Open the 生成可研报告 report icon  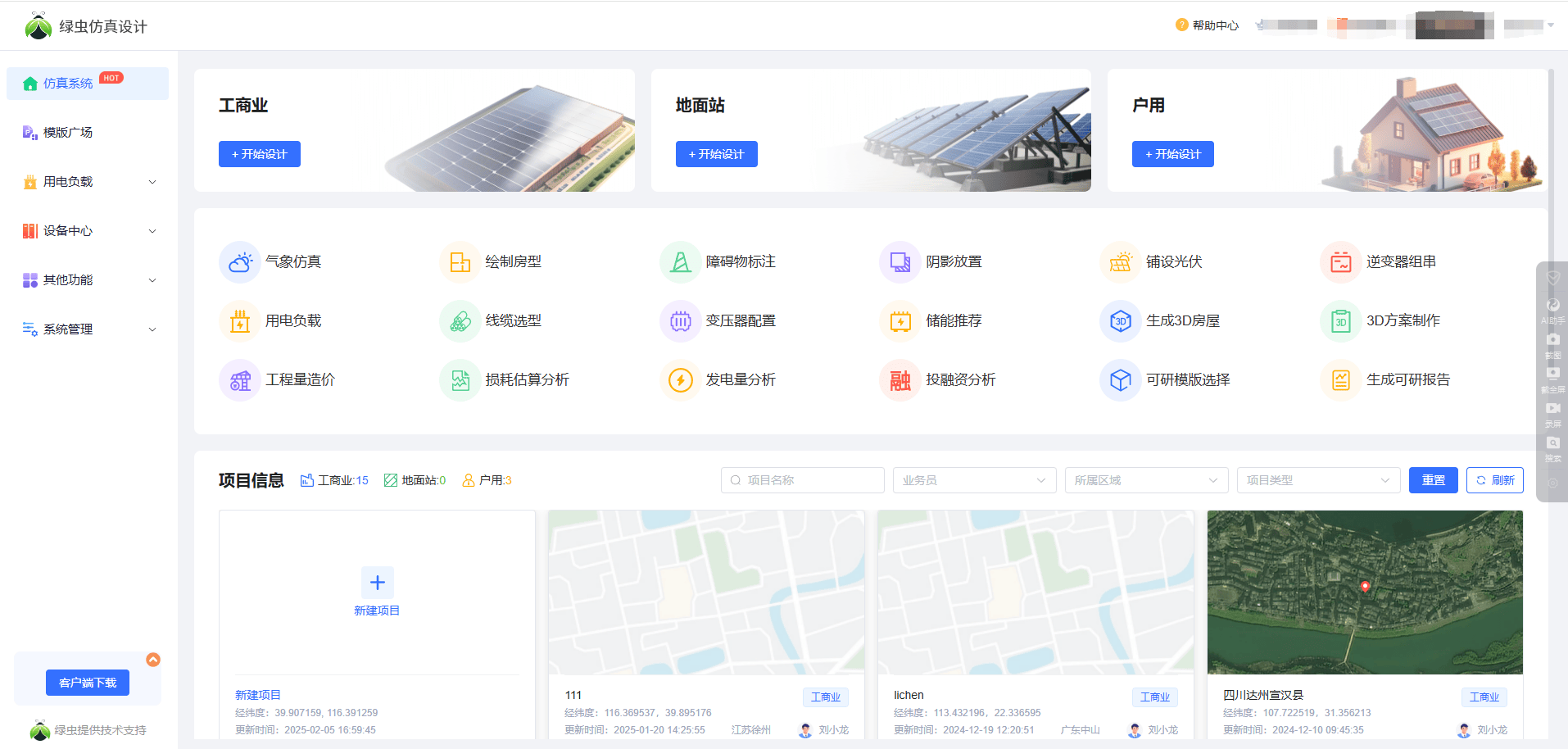1341,380
